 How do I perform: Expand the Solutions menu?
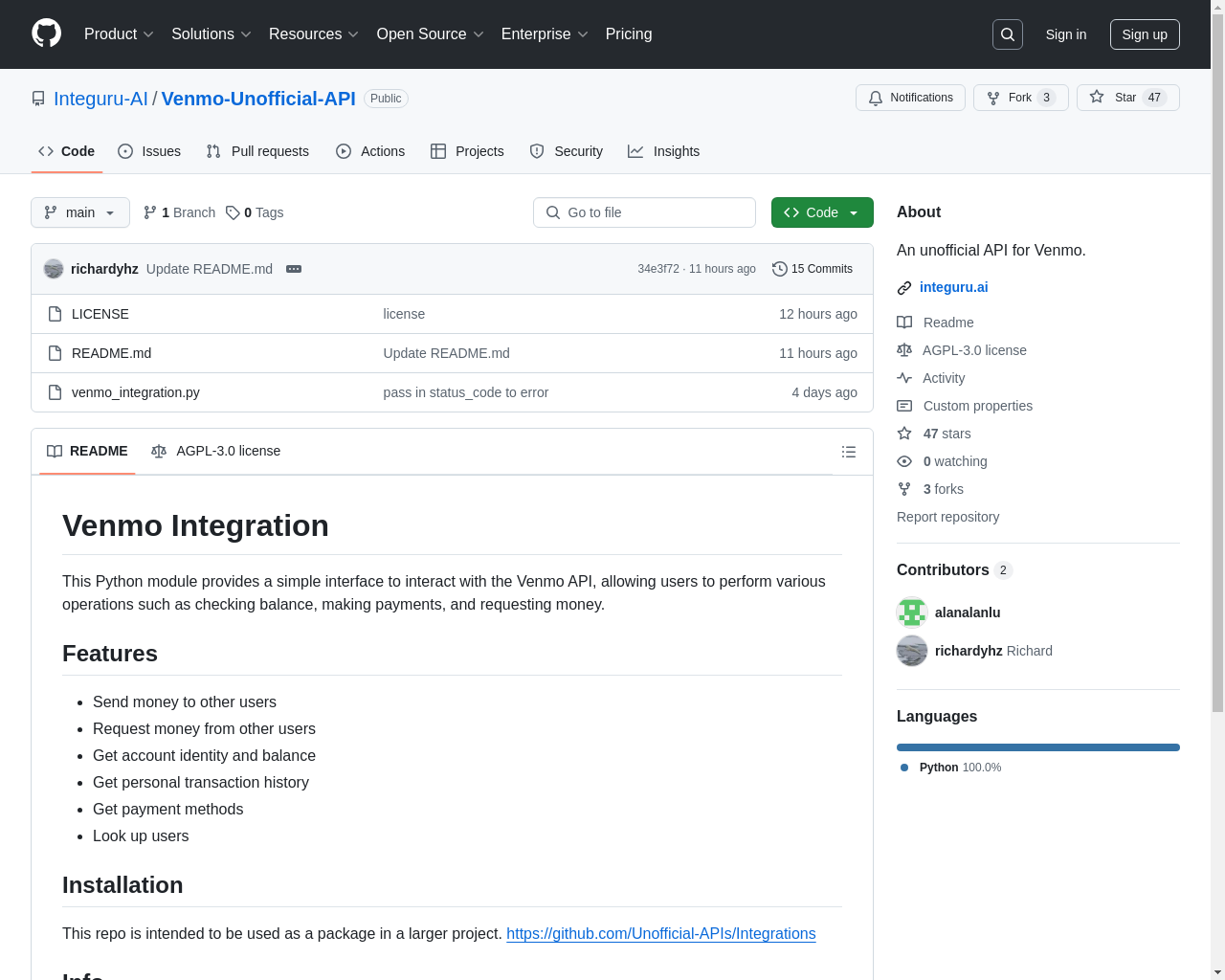[x=212, y=33]
